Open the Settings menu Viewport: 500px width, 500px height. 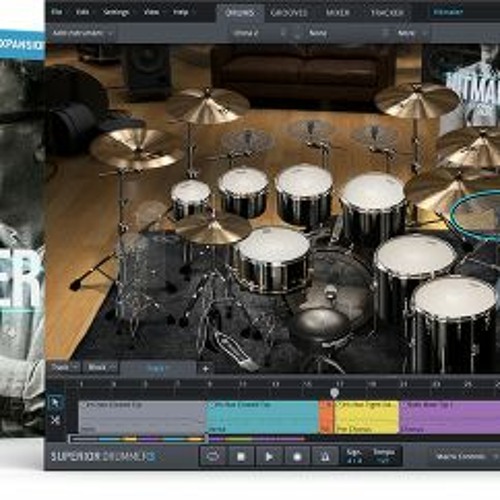[x=116, y=12]
